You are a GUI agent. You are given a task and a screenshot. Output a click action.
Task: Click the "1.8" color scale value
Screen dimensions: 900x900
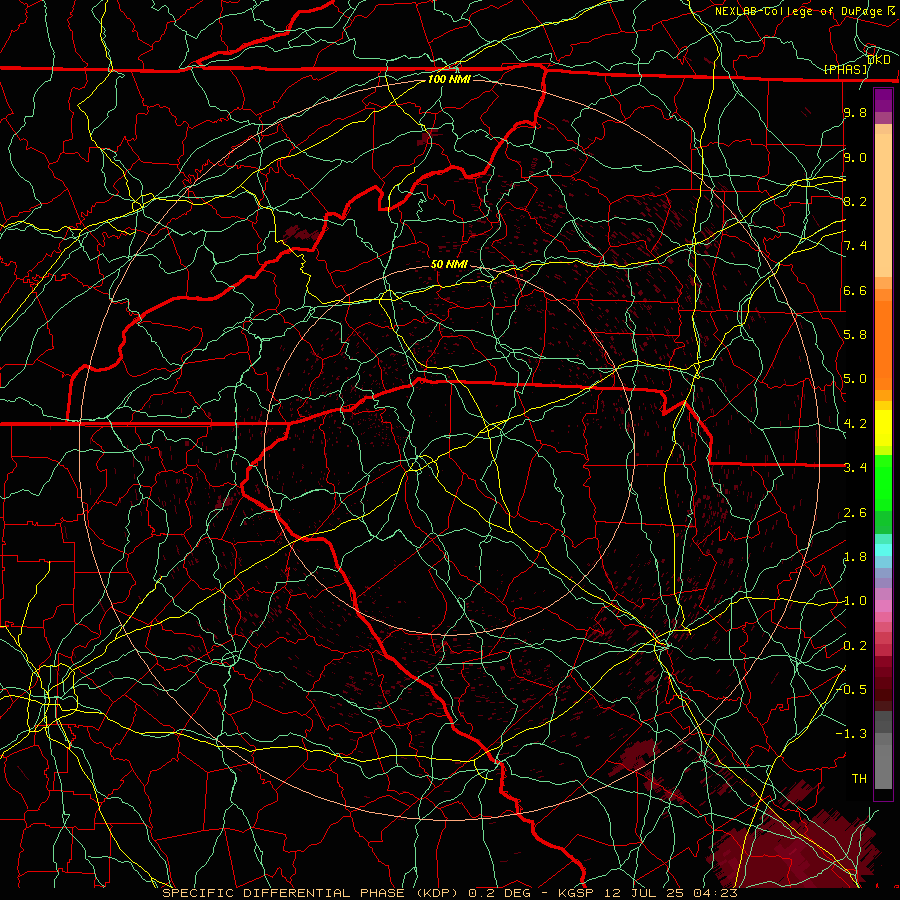[x=855, y=557]
